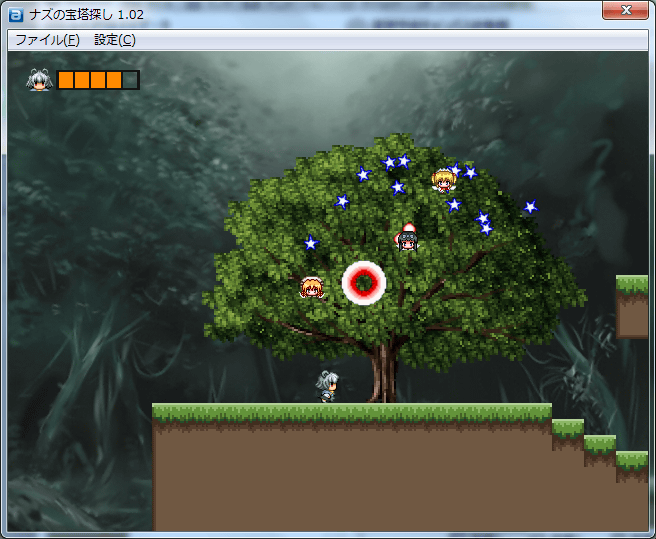Click the dark-haired fairy in the tree
656x539 pixels.
coord(407,240)
